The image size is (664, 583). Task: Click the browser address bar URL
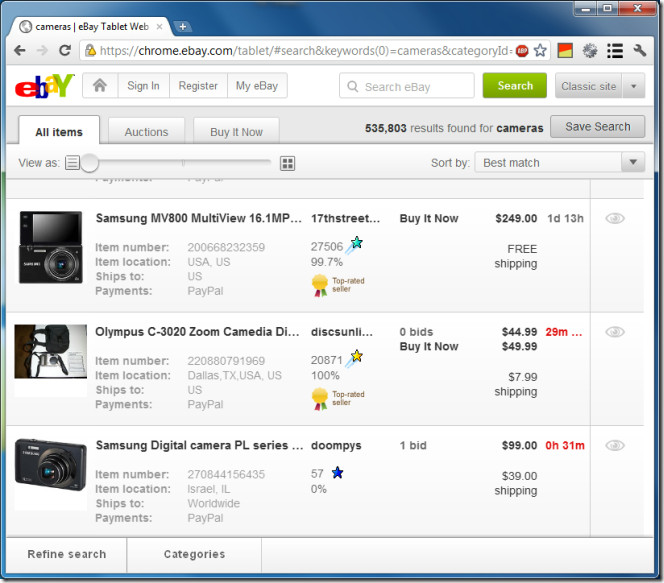coord(306,51)
